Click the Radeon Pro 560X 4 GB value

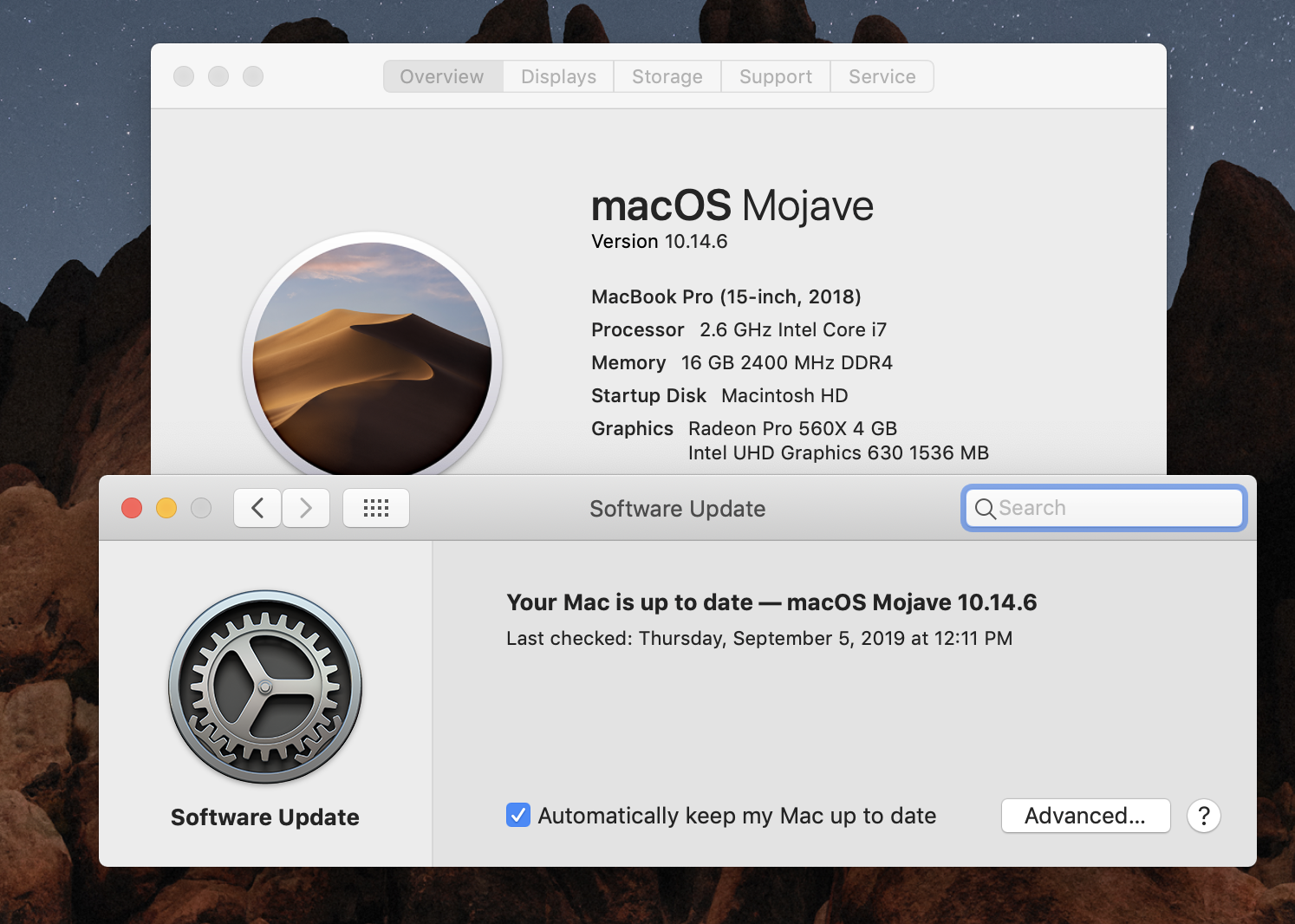[792, 429]
